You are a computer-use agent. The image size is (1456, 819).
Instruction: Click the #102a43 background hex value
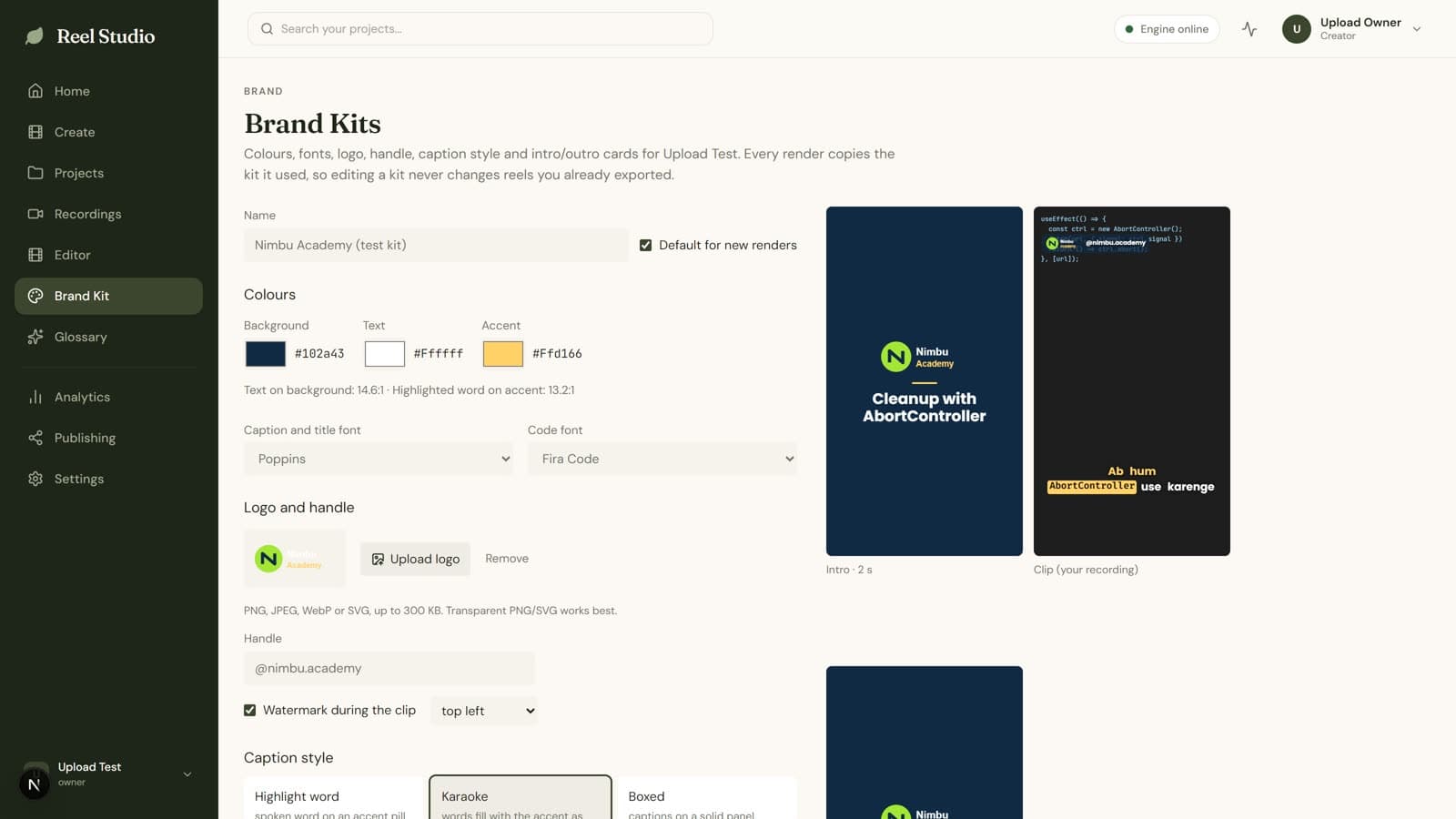coord(319,354)
